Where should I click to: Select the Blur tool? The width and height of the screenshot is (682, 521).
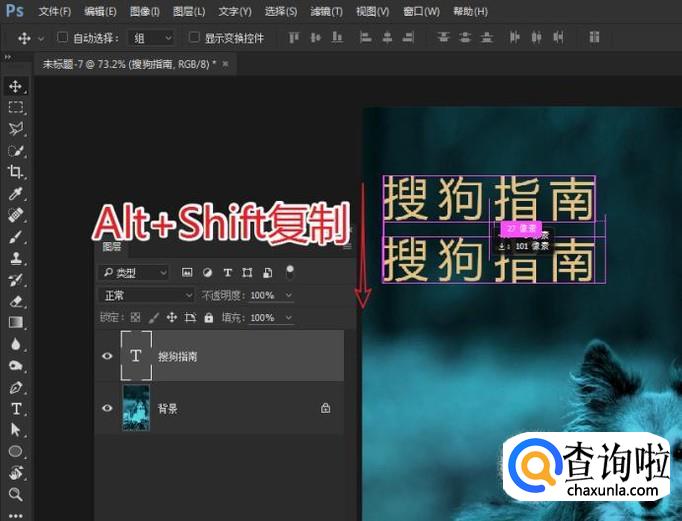pyautogui.click(x=16, y=344)
